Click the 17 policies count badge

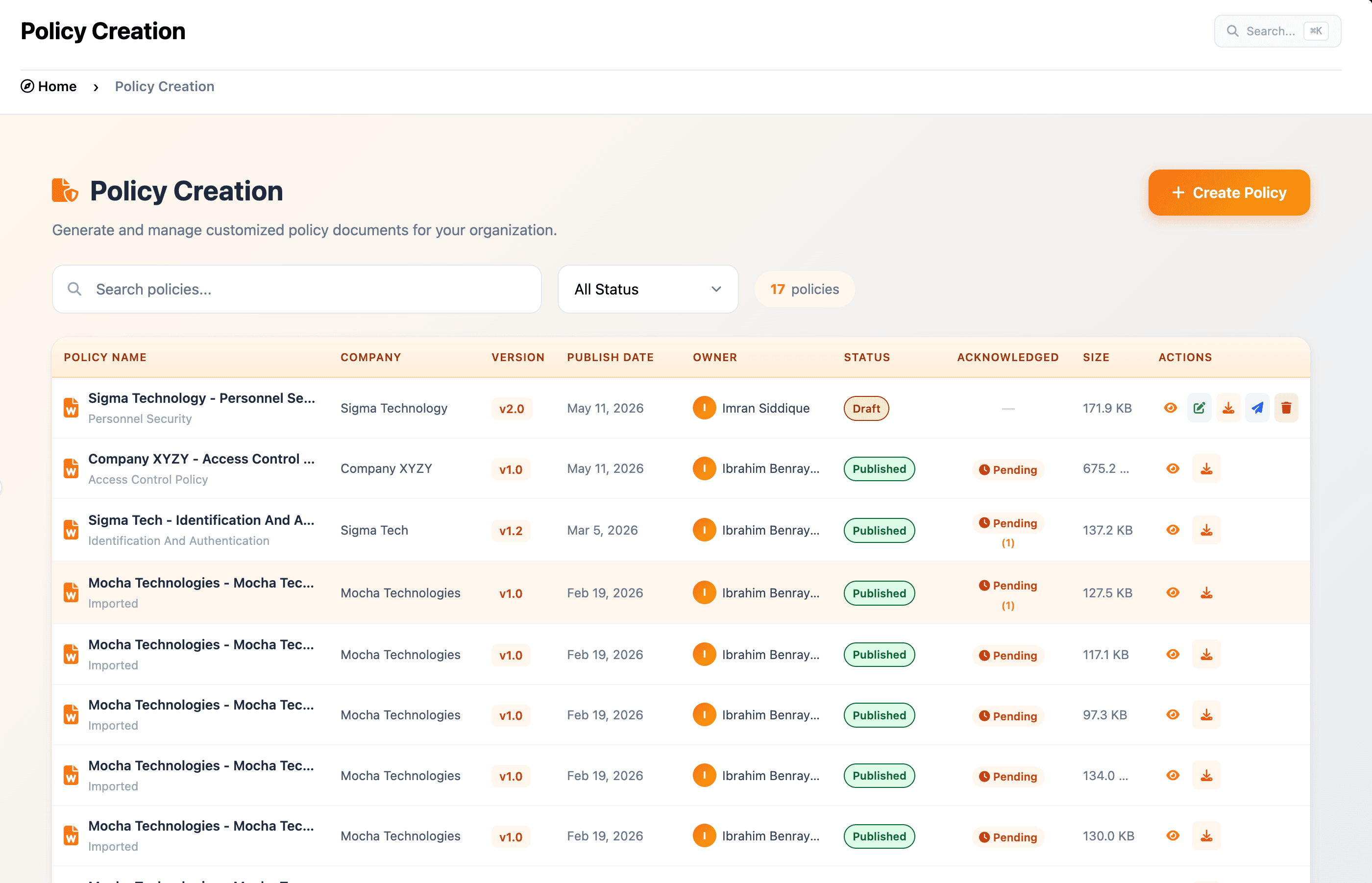[805, 289]
